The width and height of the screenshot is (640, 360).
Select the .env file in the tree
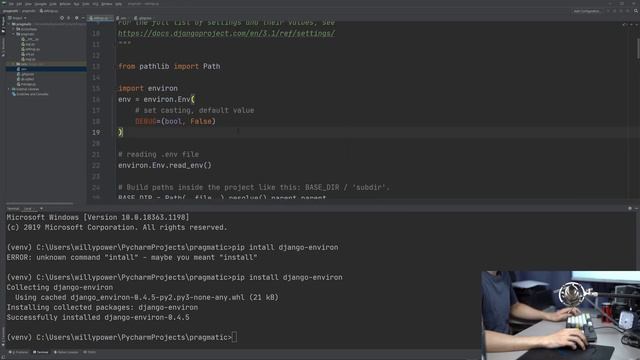pyautogui.click(x=22, y=69)
